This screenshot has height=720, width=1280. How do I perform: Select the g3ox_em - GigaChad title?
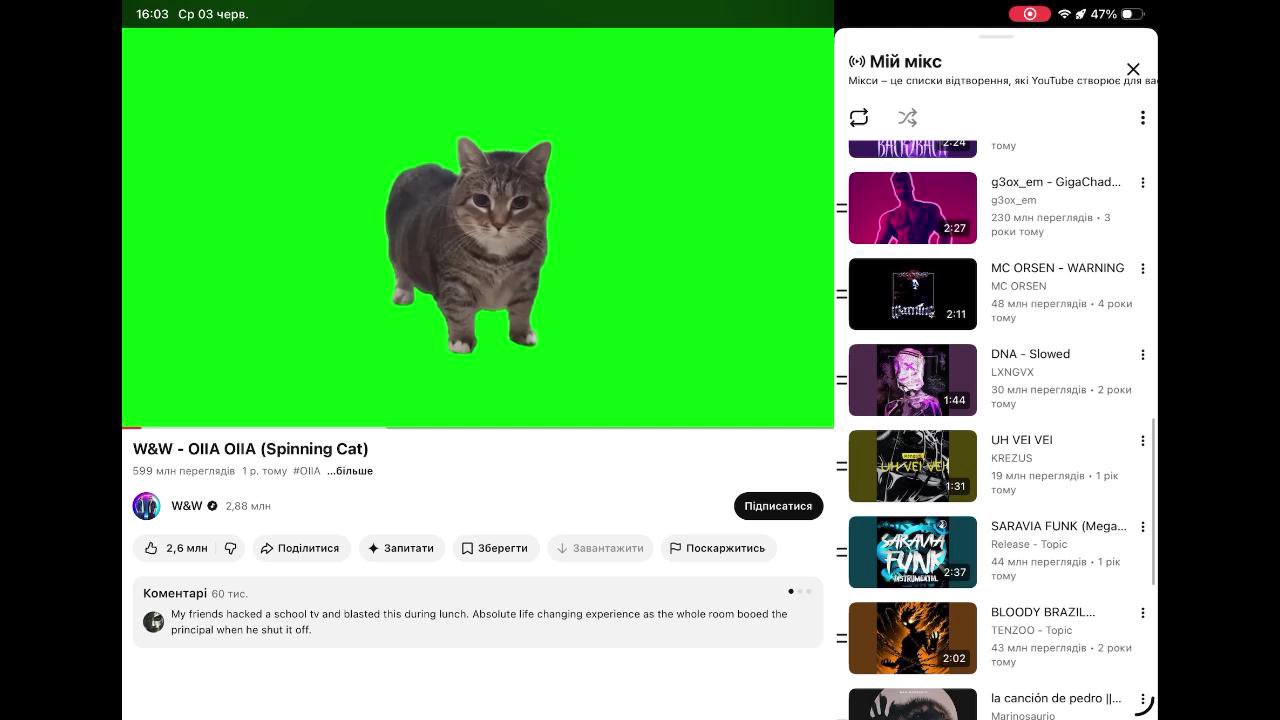point(1056,182)
